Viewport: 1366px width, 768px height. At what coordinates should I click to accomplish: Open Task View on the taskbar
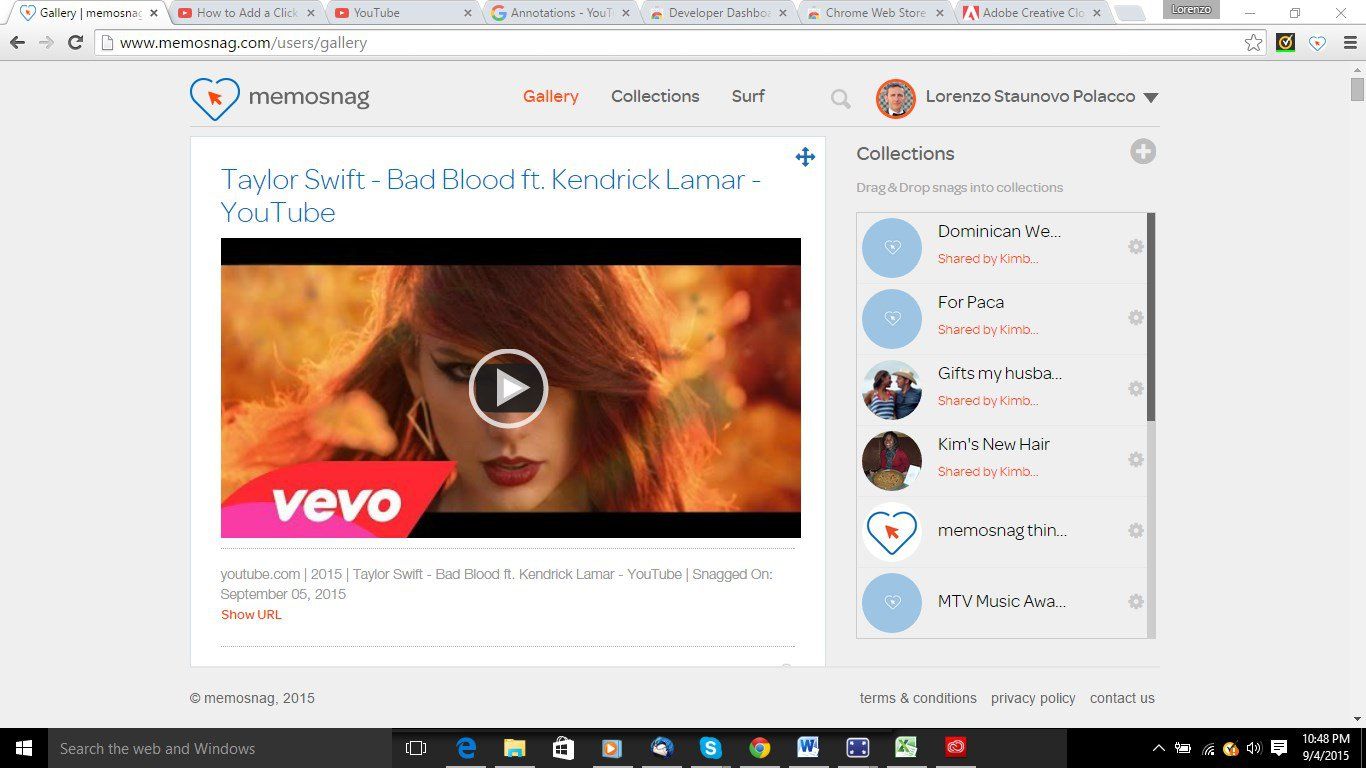pos(416,748)
